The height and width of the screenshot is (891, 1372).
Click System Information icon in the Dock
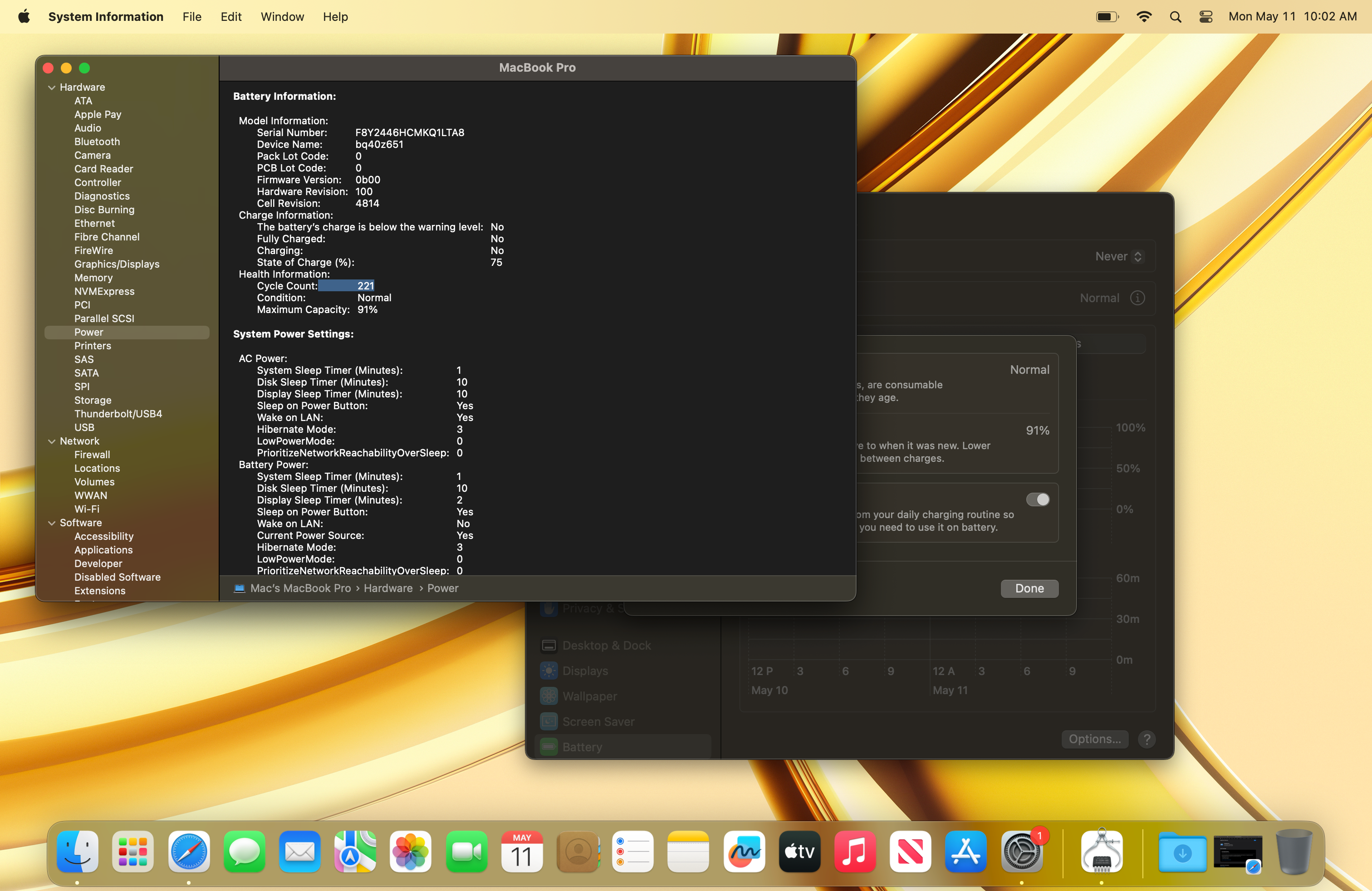pos(1102,851)
